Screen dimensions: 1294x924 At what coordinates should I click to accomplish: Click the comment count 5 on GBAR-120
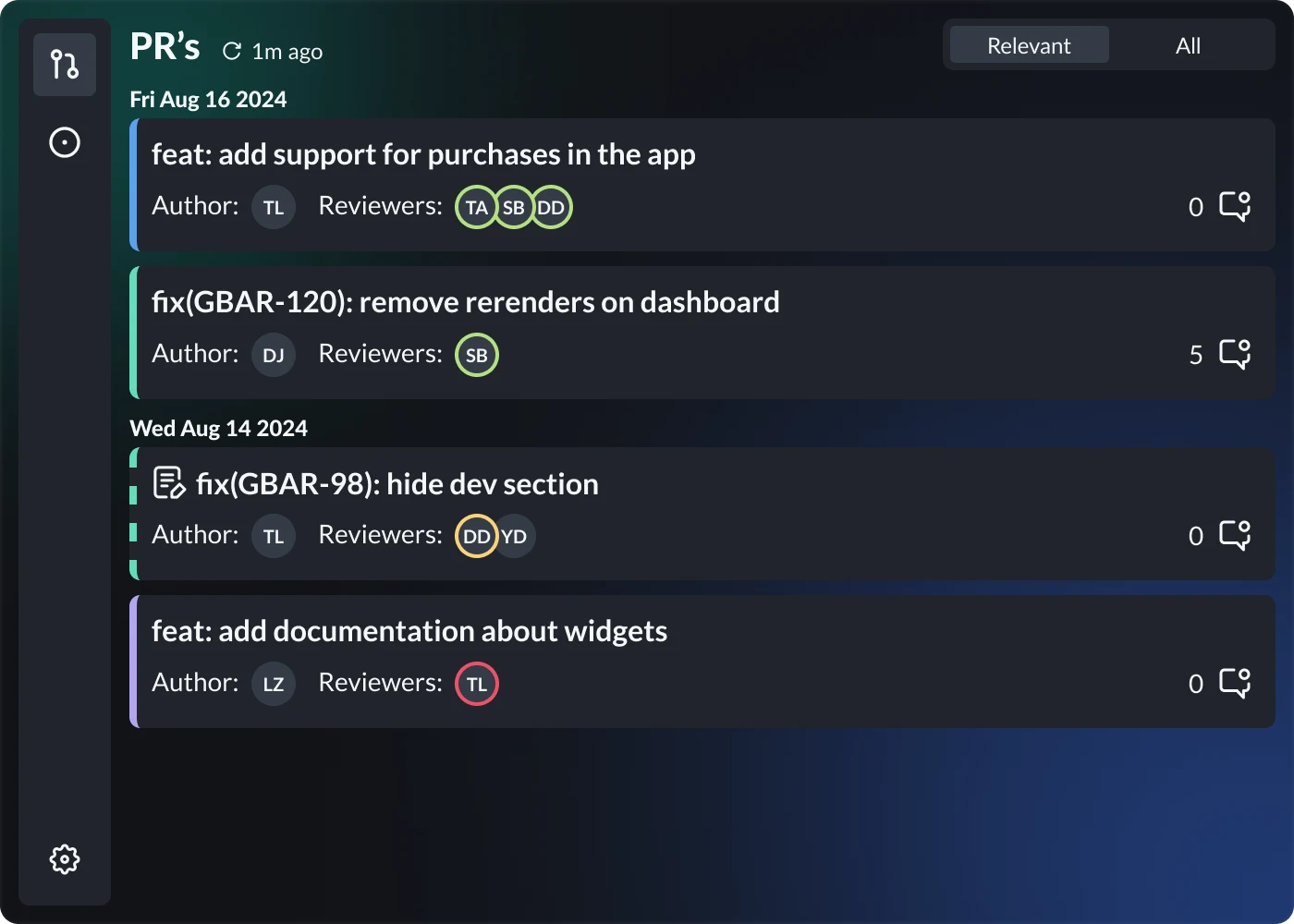(x=1196, y=354)
